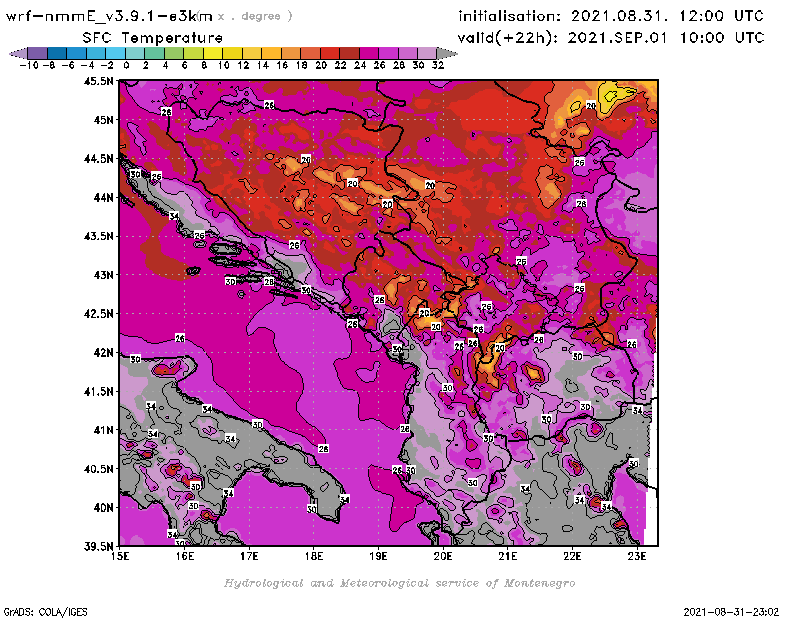Click the '19E' longitude label

tap(379, 556)
